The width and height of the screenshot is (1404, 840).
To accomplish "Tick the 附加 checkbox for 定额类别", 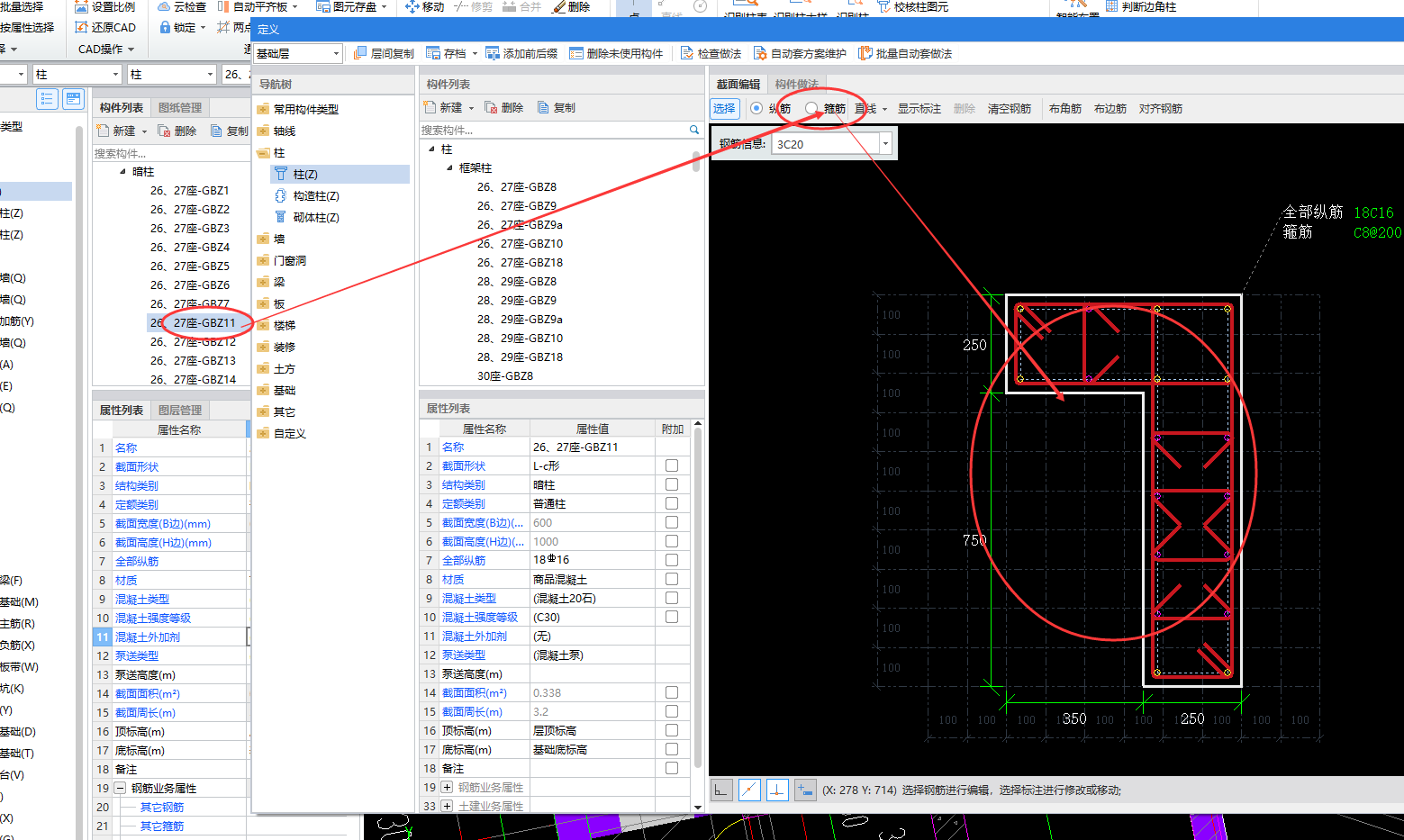I will point(672,503).
